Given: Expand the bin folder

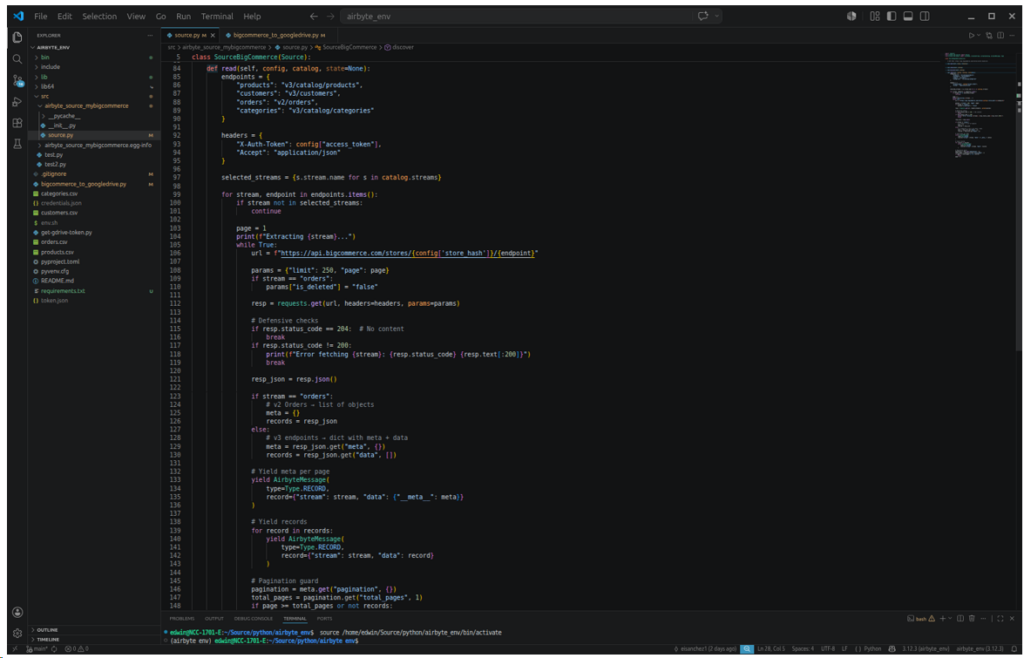Looking at the screenshot, I should [x=94, y=57].
